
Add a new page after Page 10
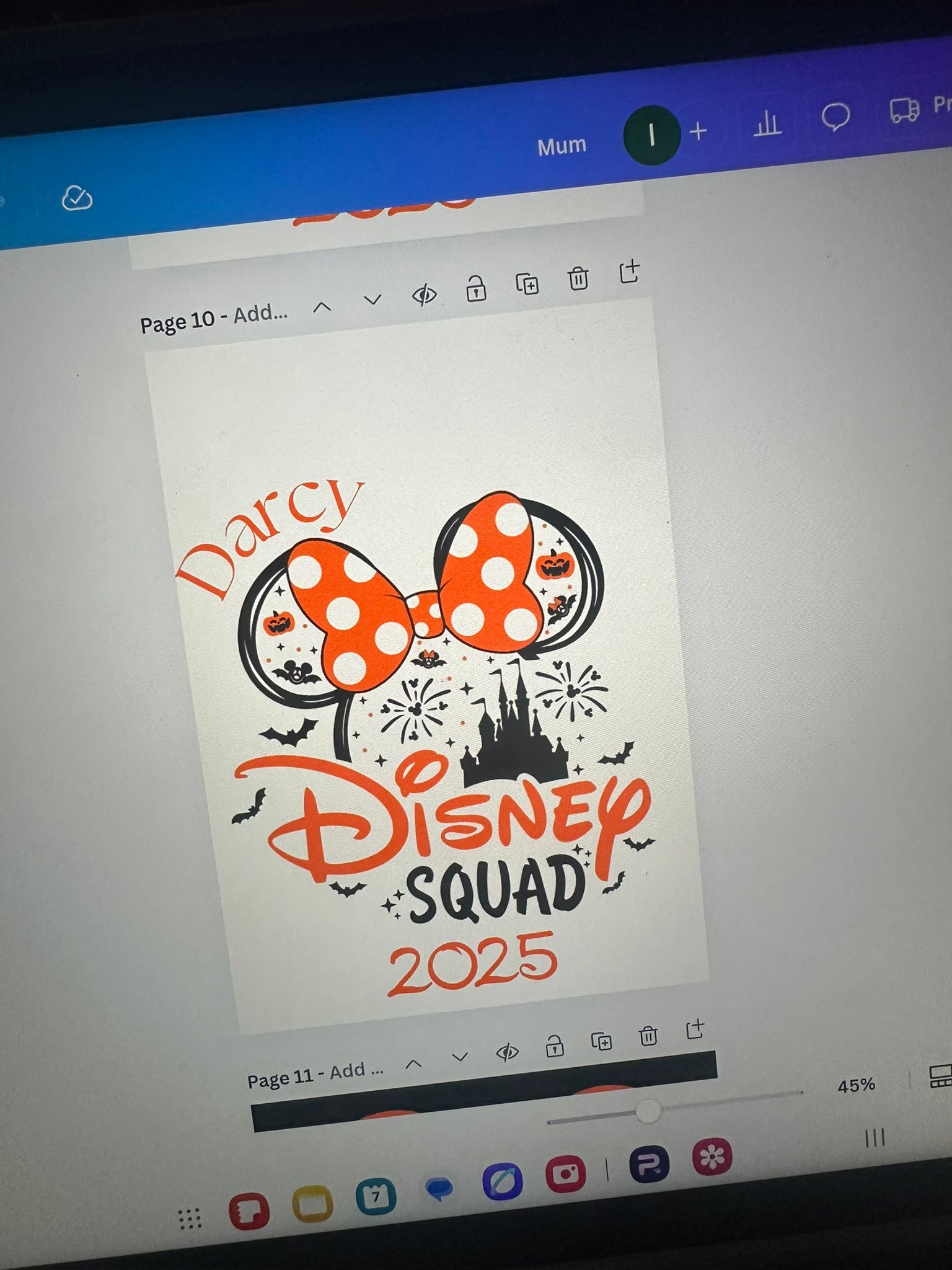tap(629, 272)
